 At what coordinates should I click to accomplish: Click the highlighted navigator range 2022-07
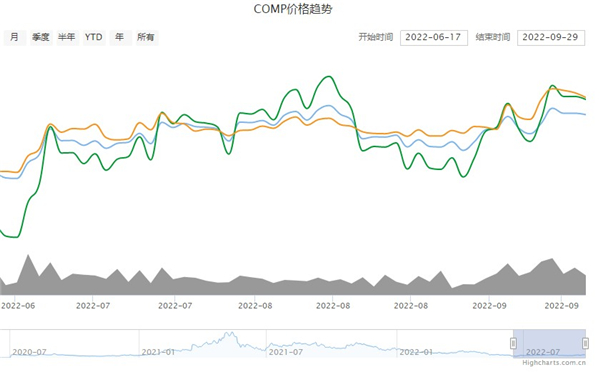[x=549, y=343]
